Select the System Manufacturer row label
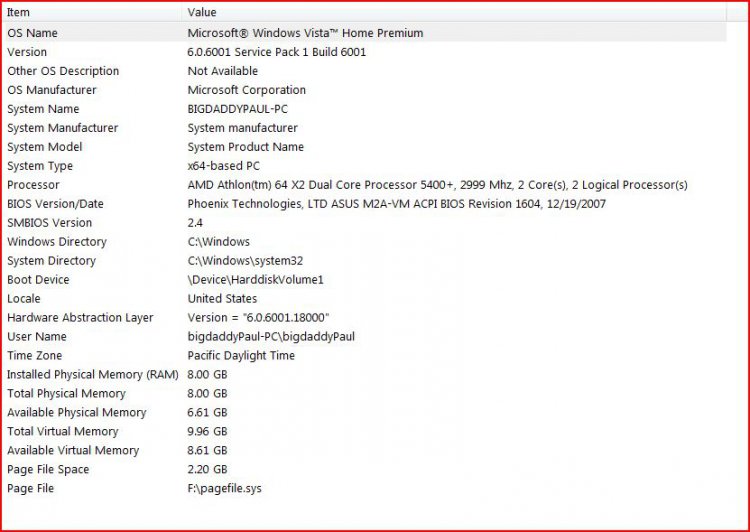This screenshot has height=532, width=750. coord(62,128)
